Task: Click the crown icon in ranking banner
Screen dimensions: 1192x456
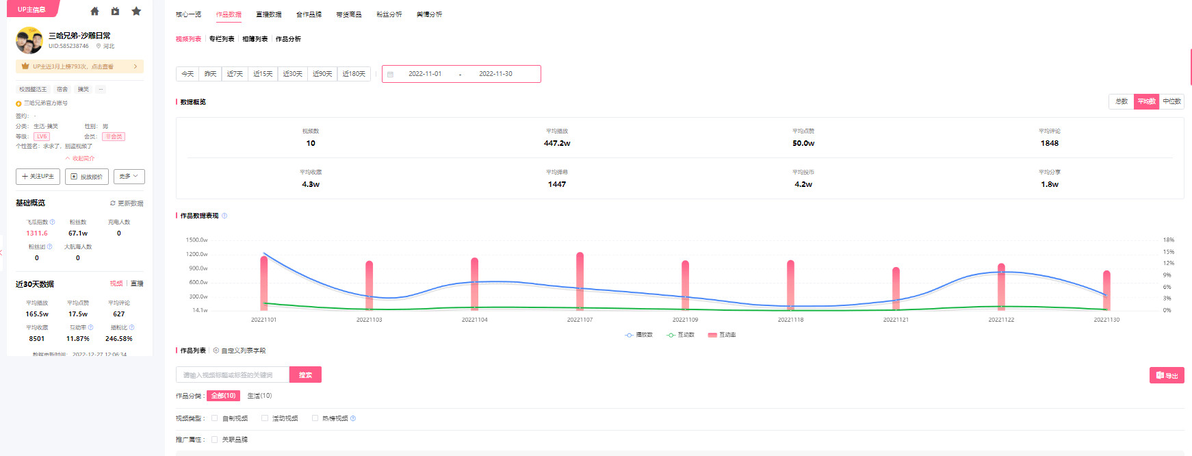Action: click(25, 67)
